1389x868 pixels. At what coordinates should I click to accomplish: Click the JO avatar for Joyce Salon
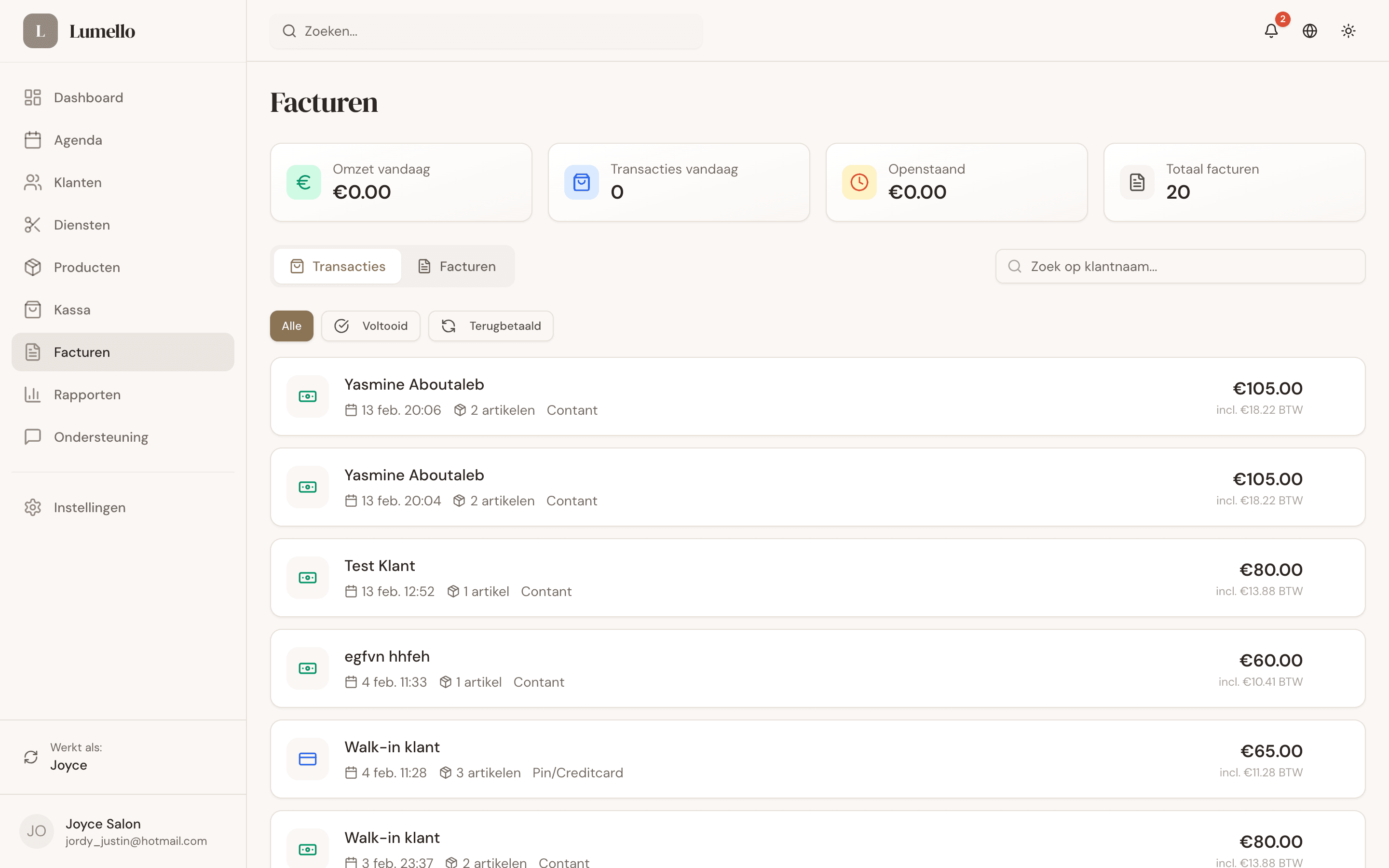36,831
